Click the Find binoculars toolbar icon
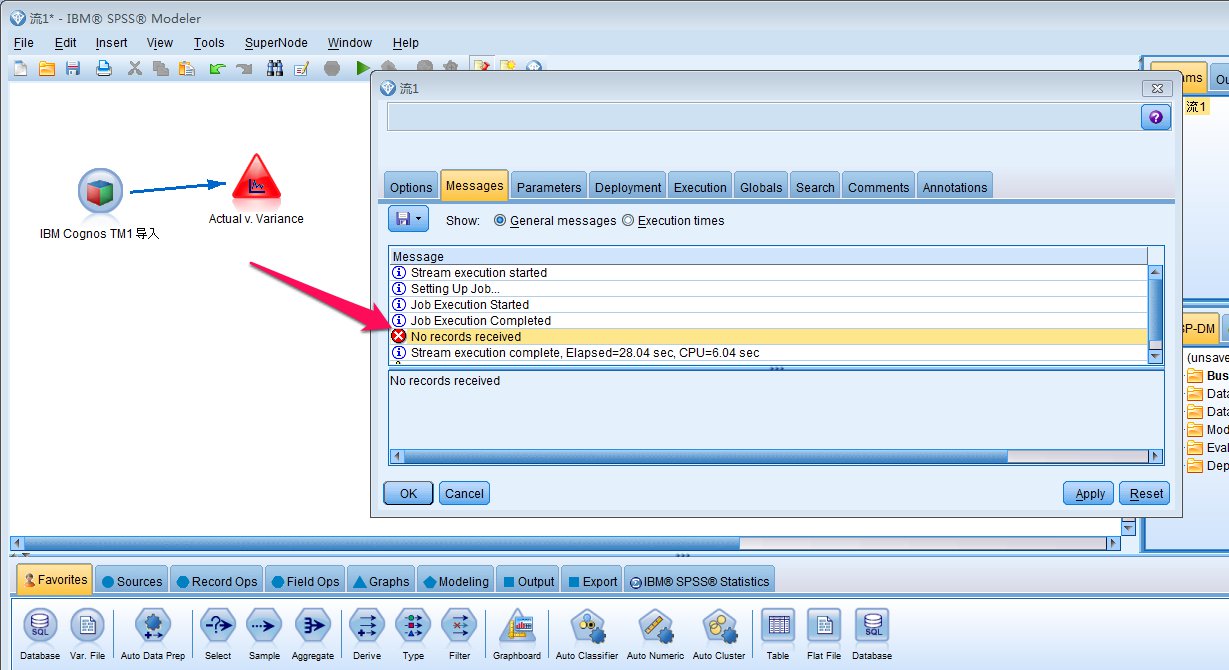1229x670 pixels. tap(275, 68)
